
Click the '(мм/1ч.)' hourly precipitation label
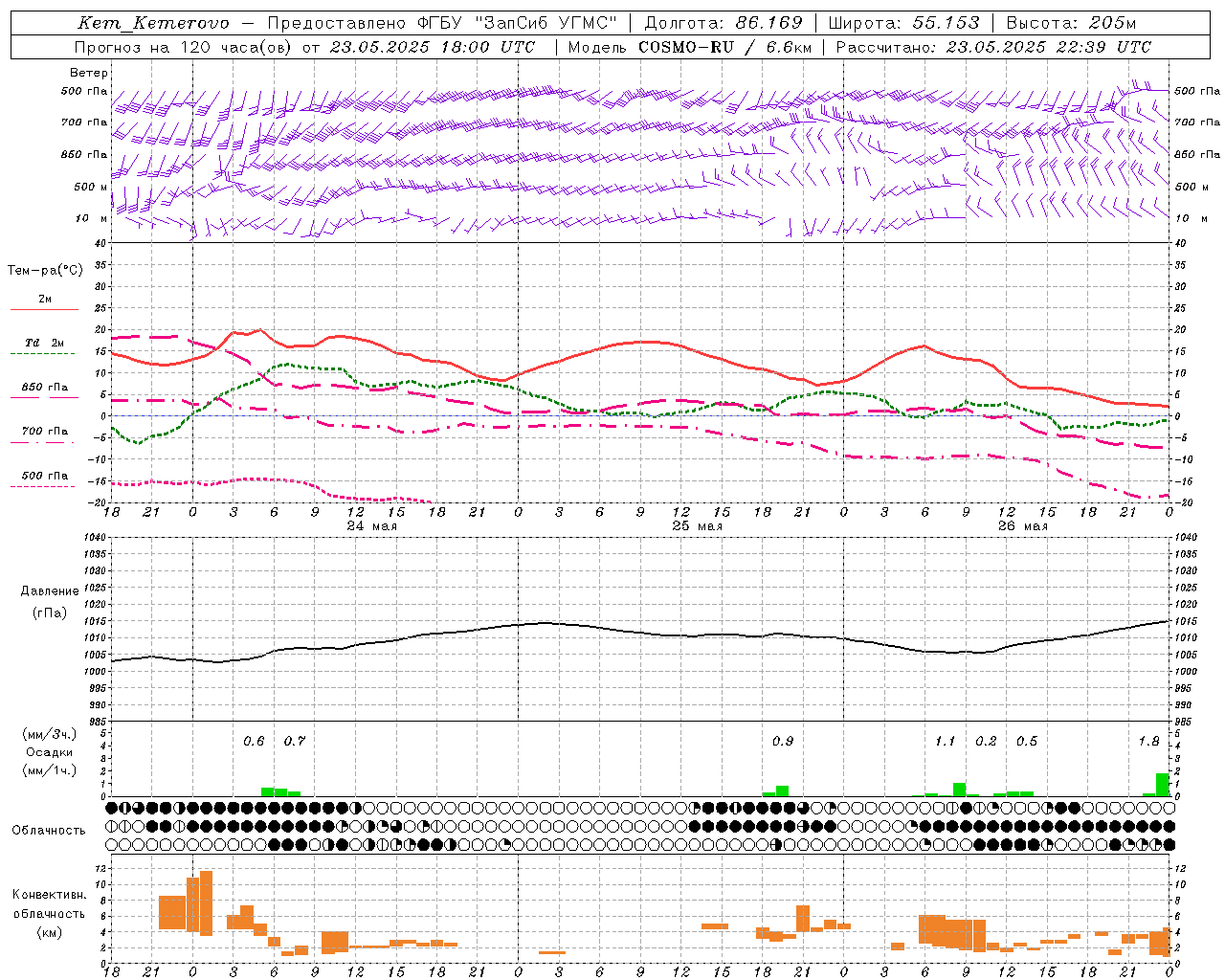point(49,770)
